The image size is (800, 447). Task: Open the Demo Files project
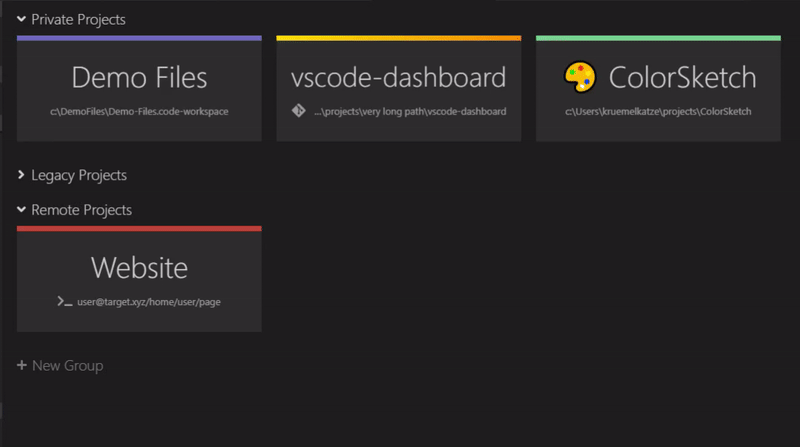[x=139, y=78]
